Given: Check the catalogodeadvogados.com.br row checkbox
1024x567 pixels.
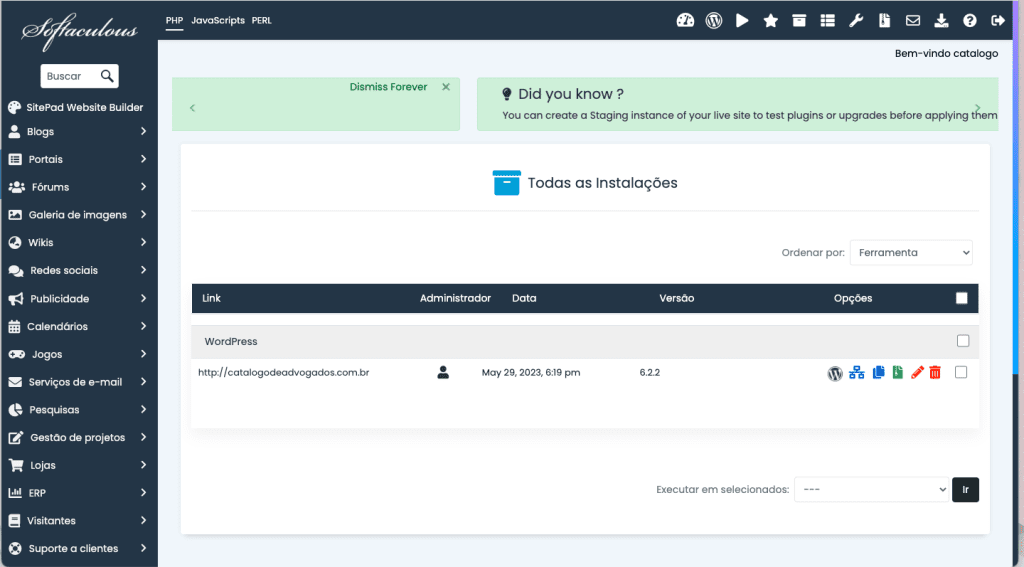Looking at the screenshot, I should (961, 372).
